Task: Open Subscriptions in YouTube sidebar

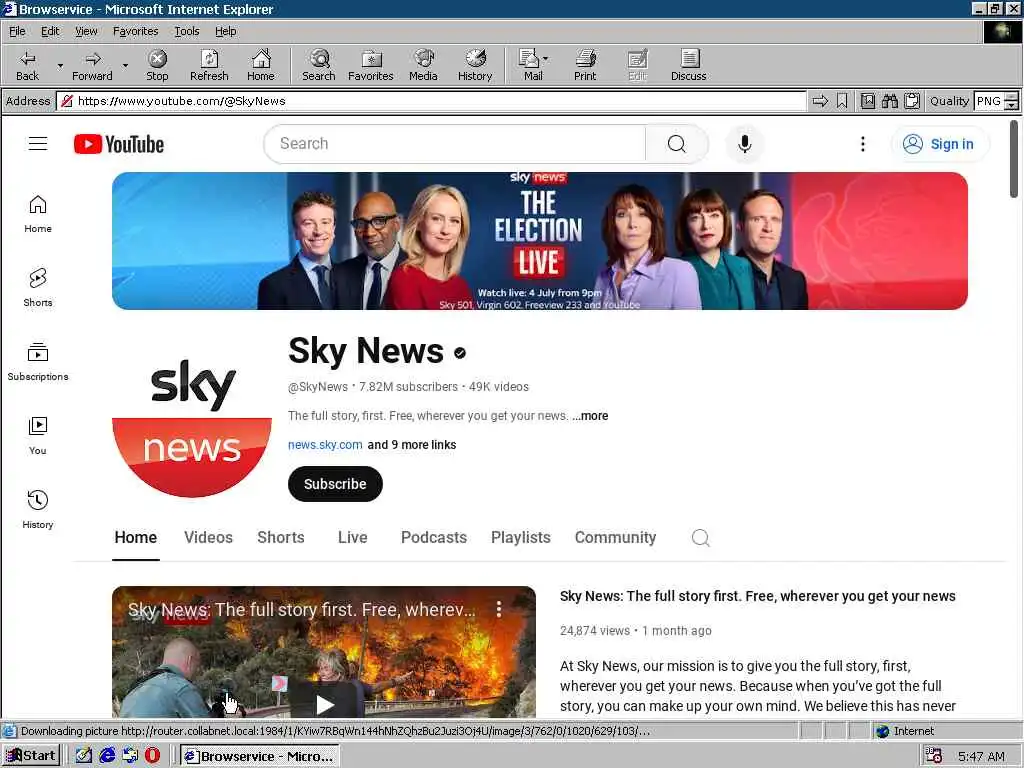Action: [38, 362]
